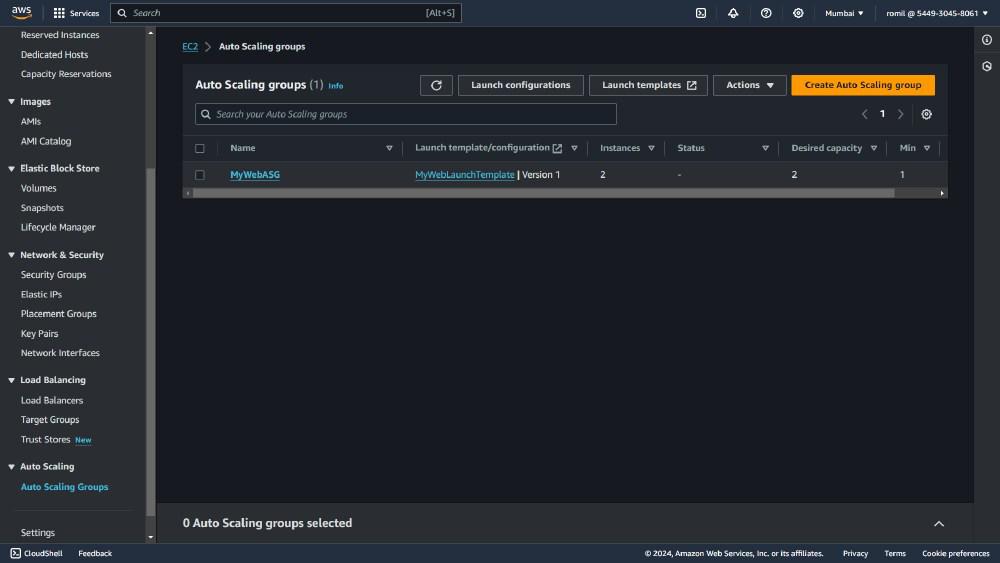Go to previous page arrow
Image resolution: width=1000 pixels, height=563 pixels.
(x=865, y=114)
